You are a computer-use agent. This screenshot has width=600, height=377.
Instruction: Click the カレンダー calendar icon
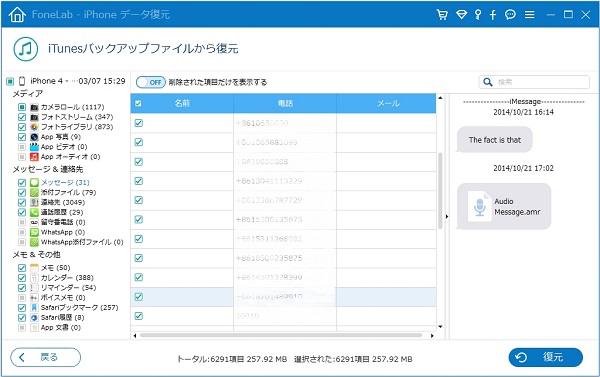34,277
